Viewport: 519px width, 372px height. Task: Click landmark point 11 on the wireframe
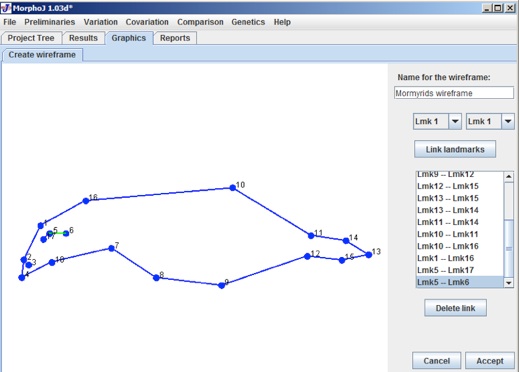311,236
